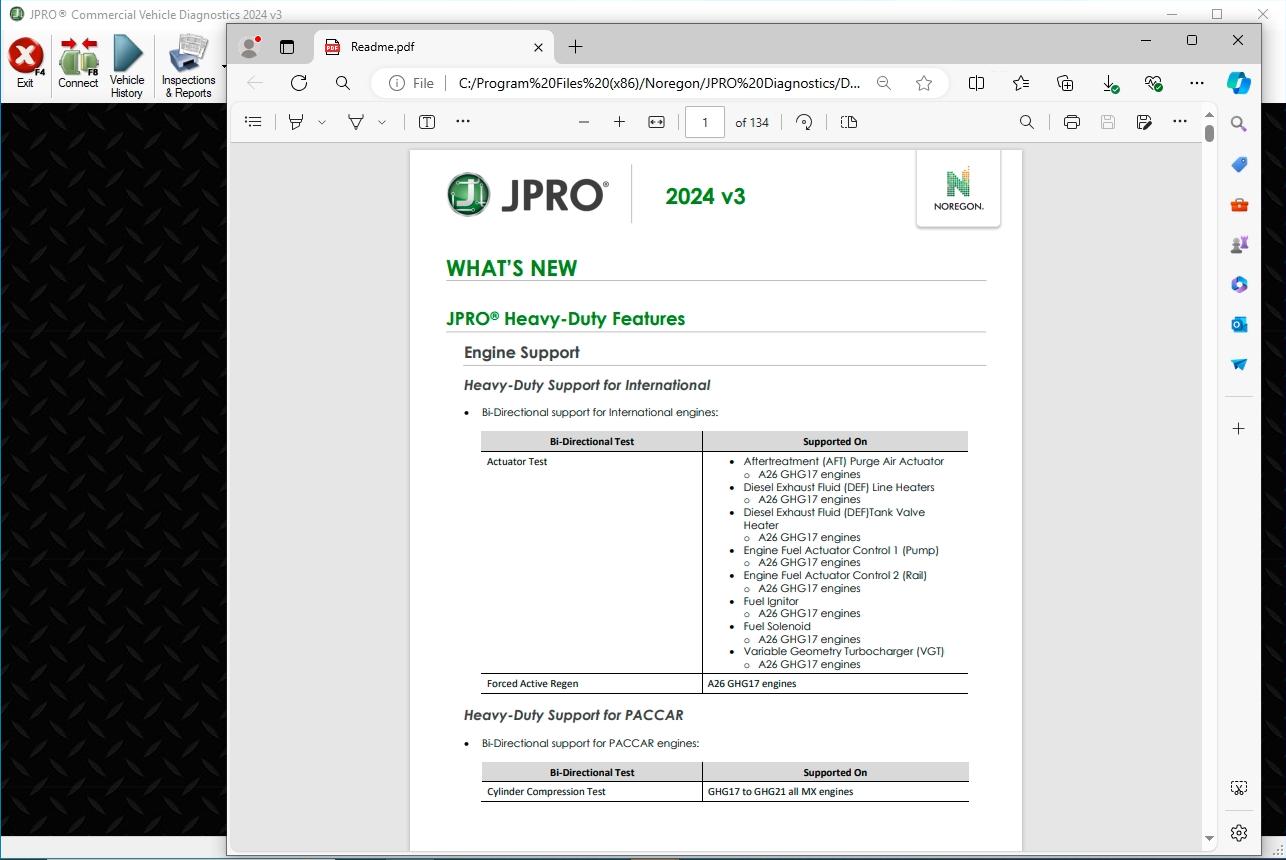Open Vehicle History in JPRO
Screen dimensions: 1286x860
coord(126,62)
